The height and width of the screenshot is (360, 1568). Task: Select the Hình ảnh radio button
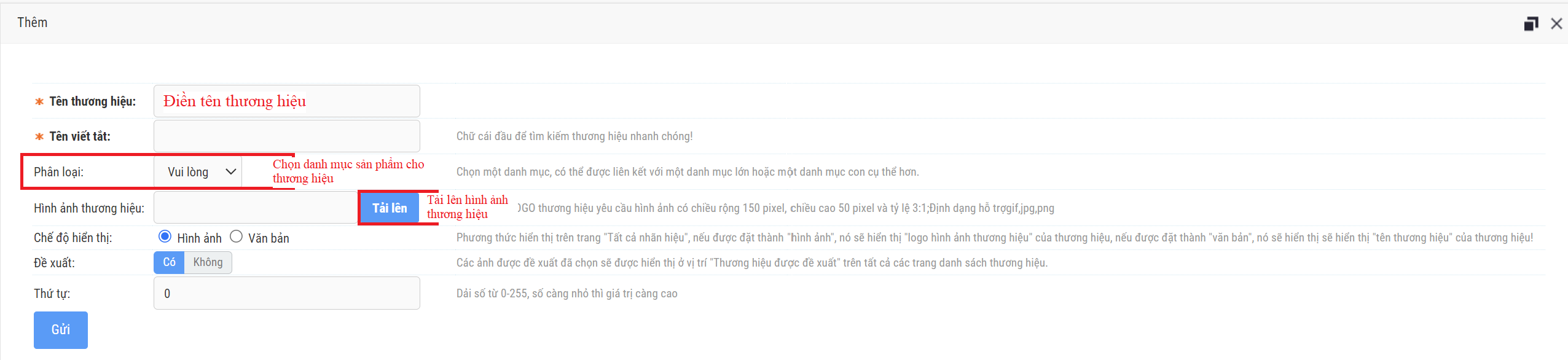[165, 237]
